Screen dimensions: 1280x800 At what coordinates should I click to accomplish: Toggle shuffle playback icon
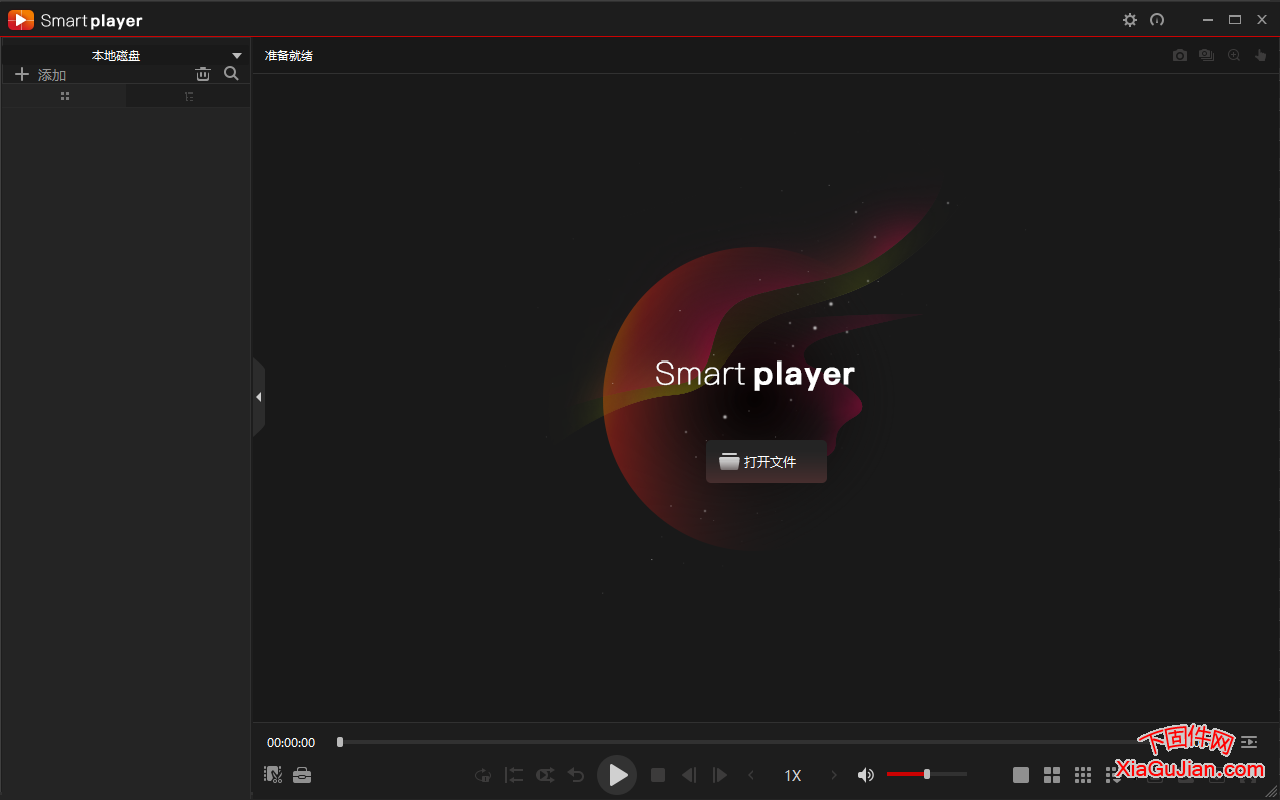tap(545, 775)
